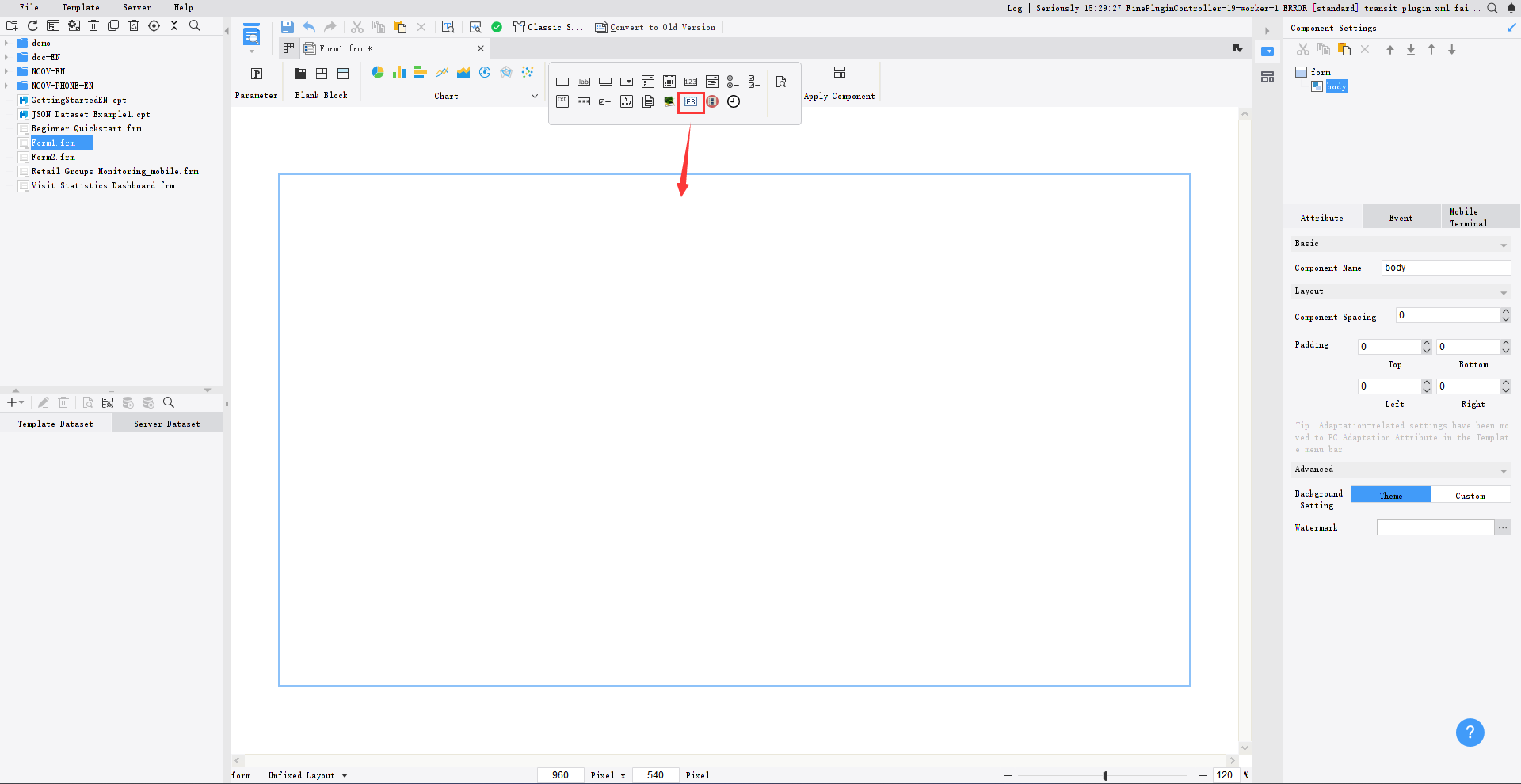Select the date editor widget icon
The image size is (1521, 784).
(669, 81)
